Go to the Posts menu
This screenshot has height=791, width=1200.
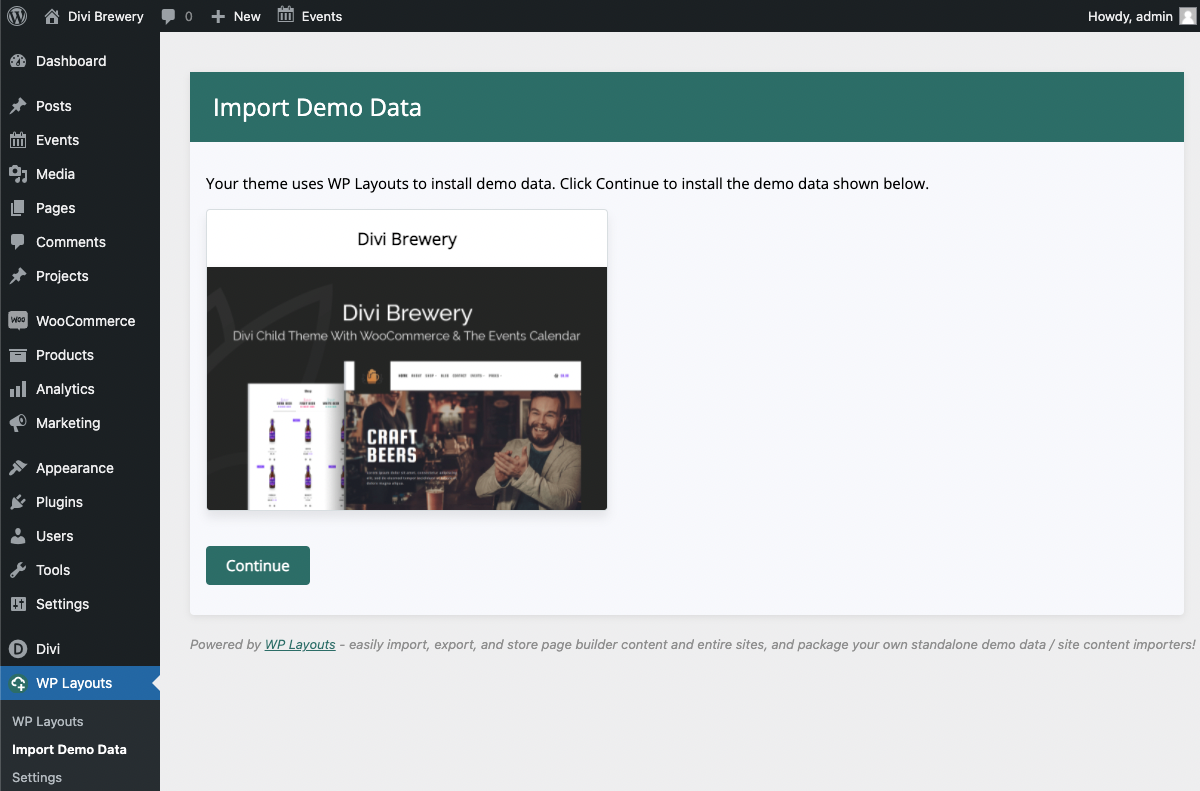[80, 106]
